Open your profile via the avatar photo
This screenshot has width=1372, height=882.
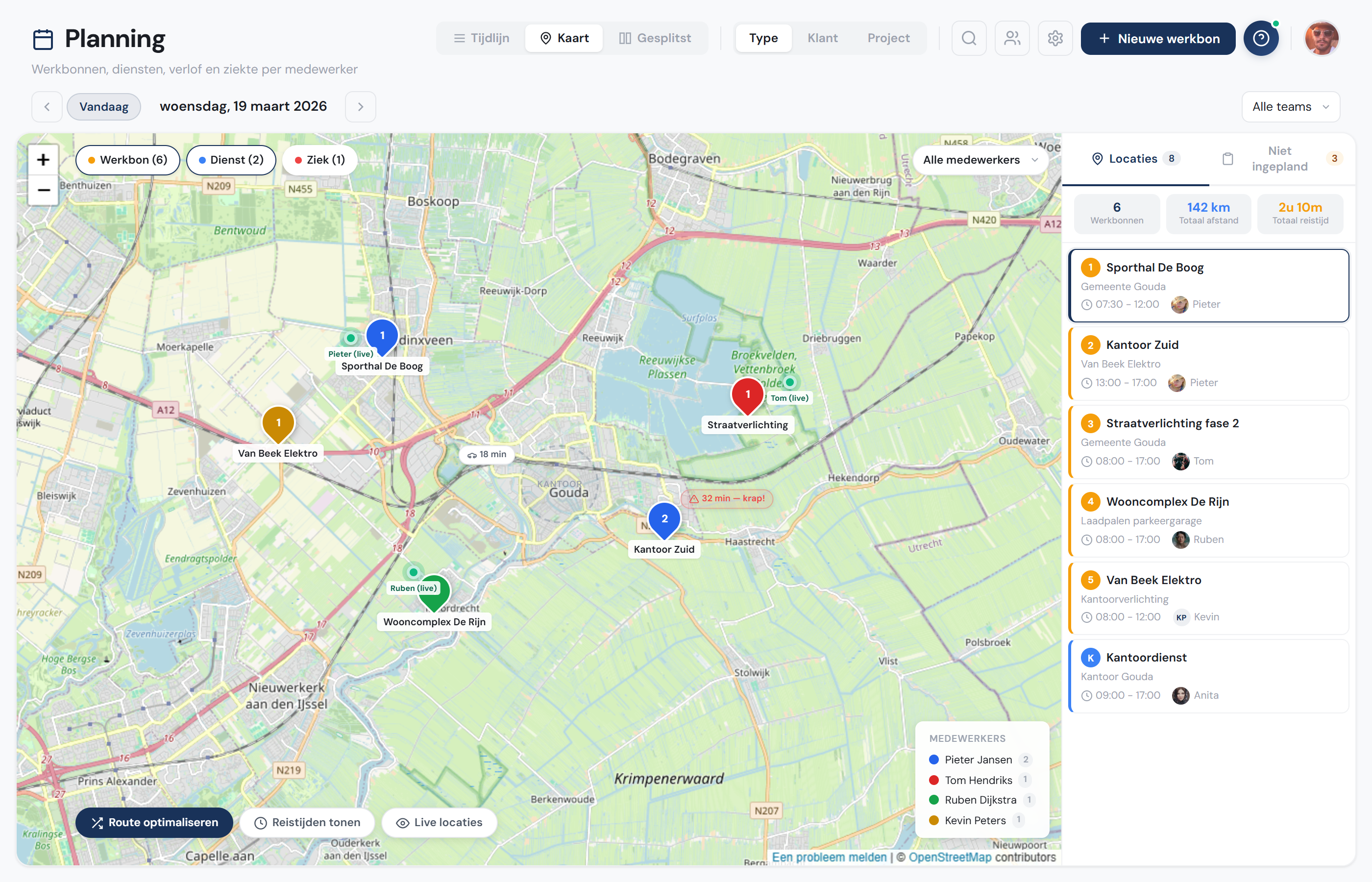tap(1322, 38)
